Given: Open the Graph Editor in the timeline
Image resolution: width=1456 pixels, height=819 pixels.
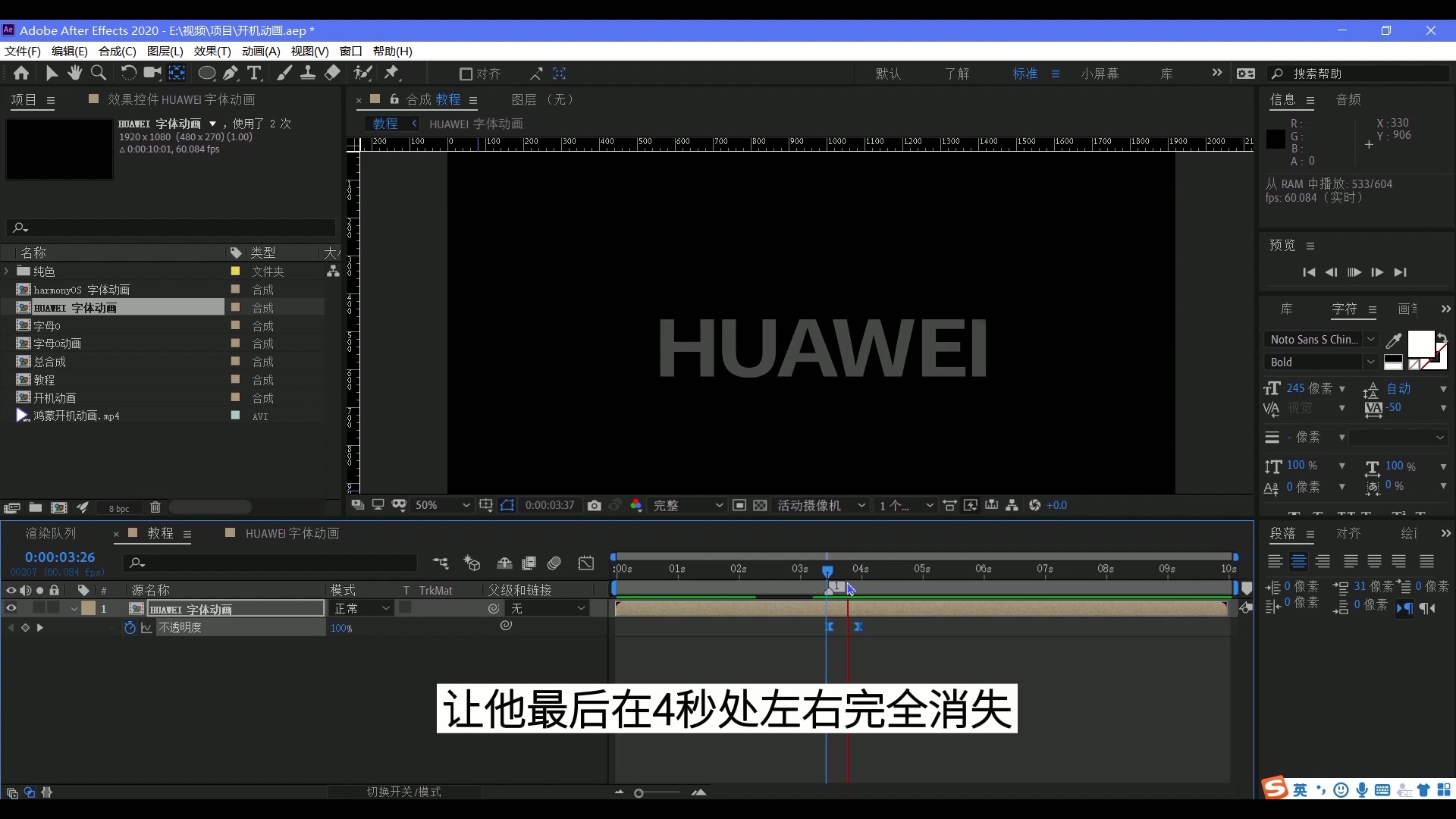Looking at the screenshot, I should point(587,563).
